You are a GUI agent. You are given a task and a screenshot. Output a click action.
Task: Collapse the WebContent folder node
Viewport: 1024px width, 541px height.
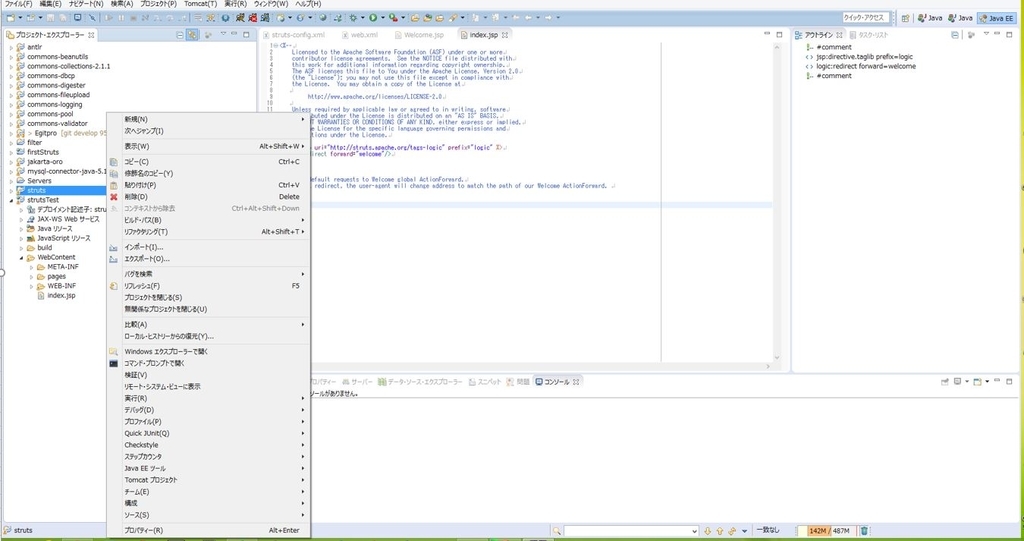(x=22, y=257)
